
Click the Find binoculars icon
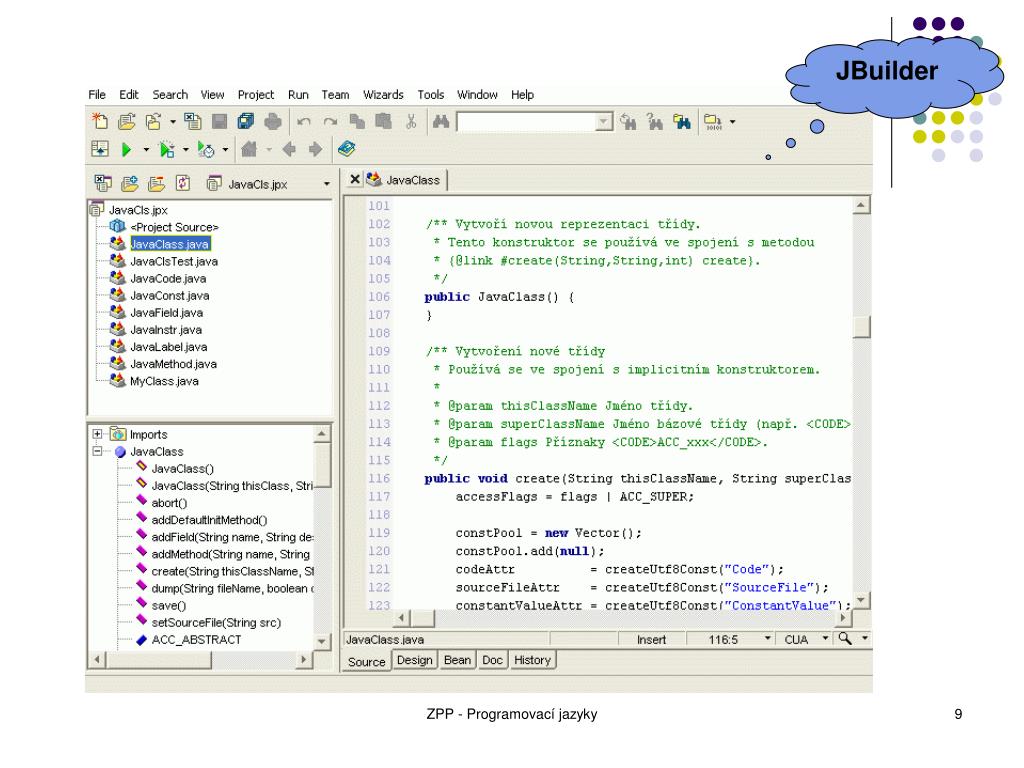click(441, 121)
